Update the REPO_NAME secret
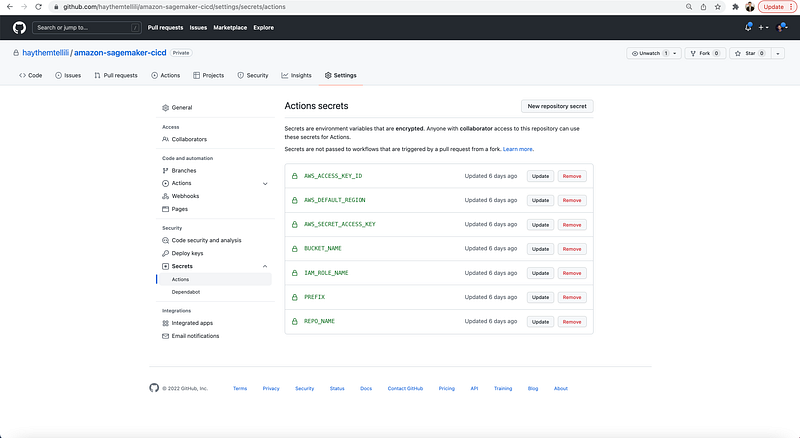The image size is (800, 438). pyautogui.click(x=540, y=322)
